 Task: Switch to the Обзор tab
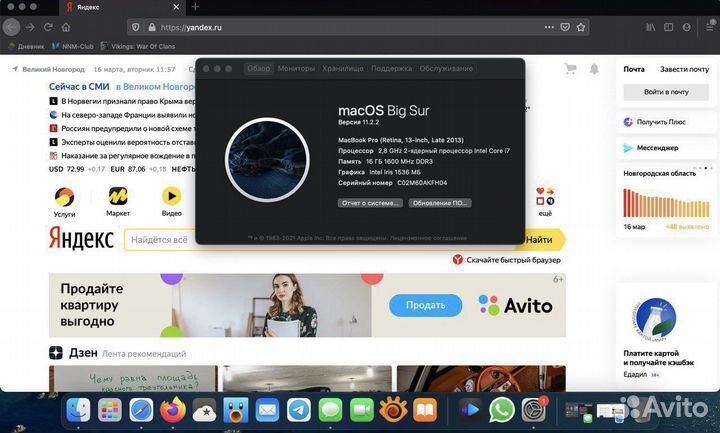click(259, 68)
